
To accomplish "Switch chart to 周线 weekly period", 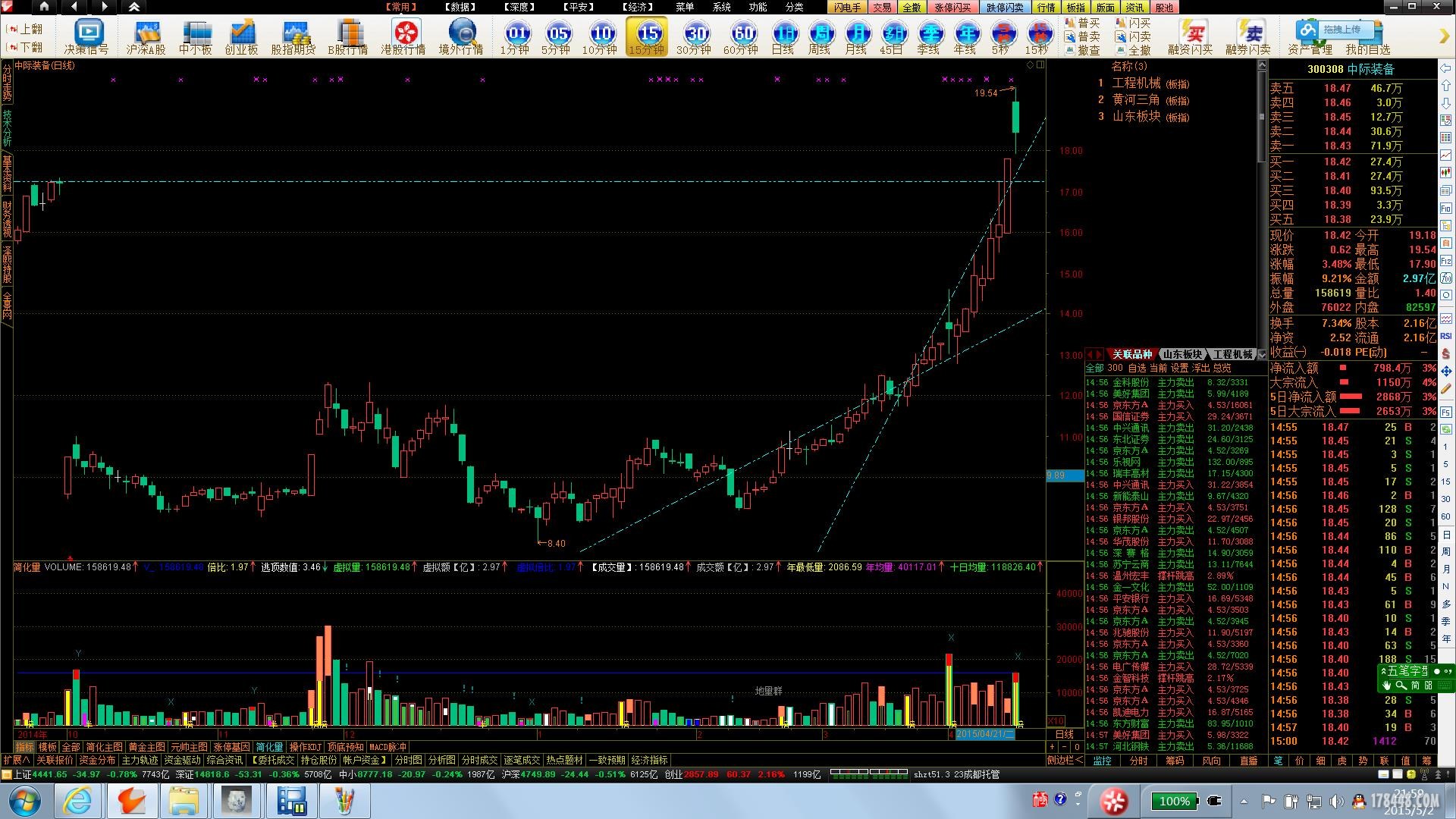I will [821, 36].
